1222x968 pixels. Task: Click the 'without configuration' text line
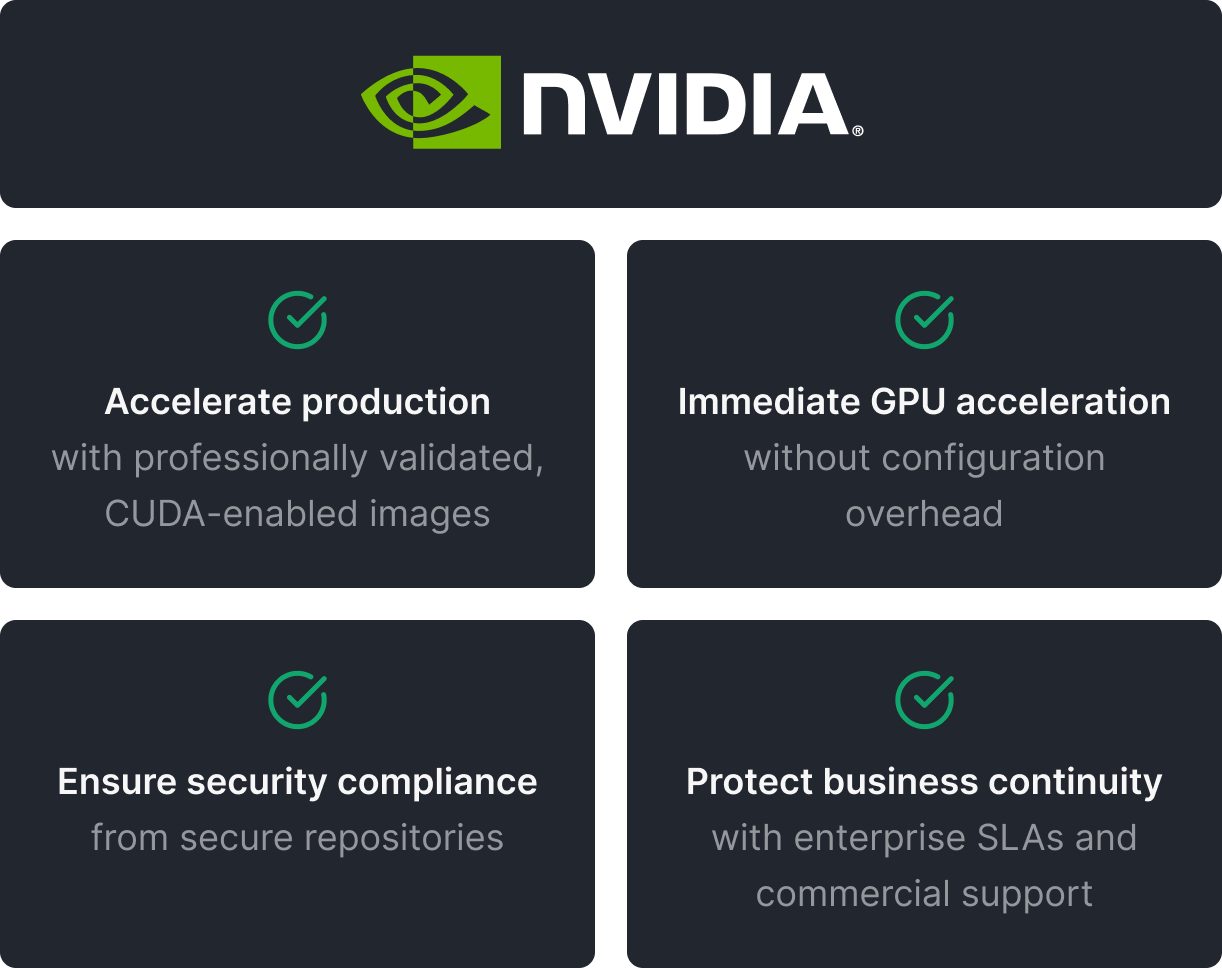click(x=924, y=458)
